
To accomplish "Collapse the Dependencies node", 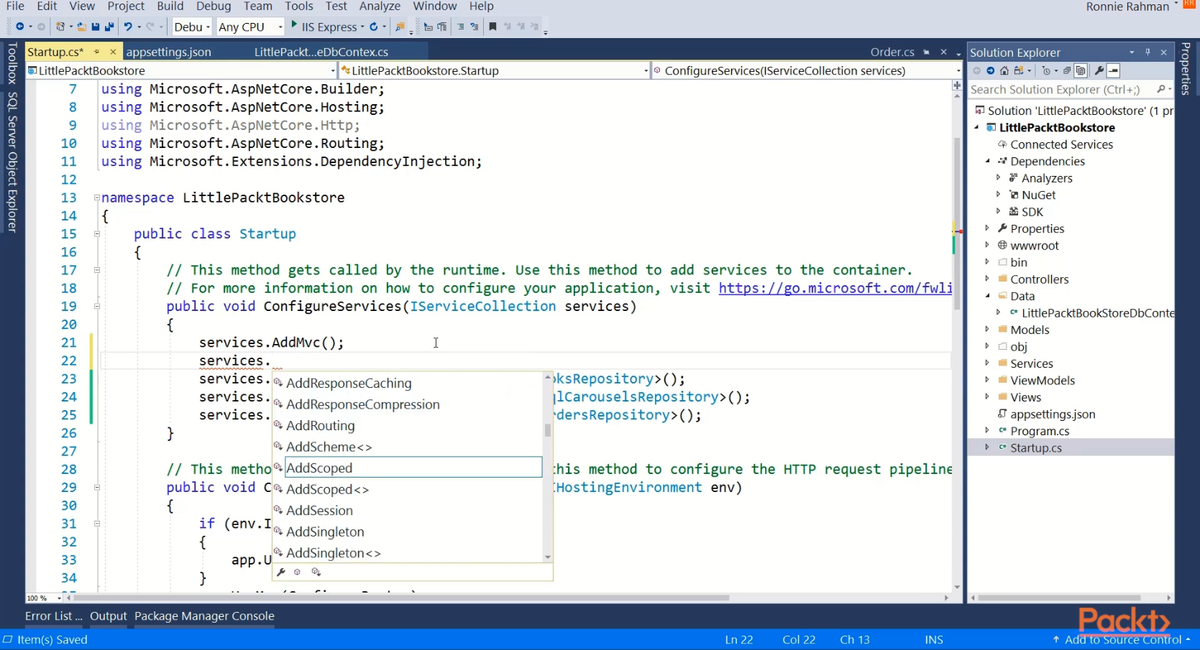I will point(987,161).
